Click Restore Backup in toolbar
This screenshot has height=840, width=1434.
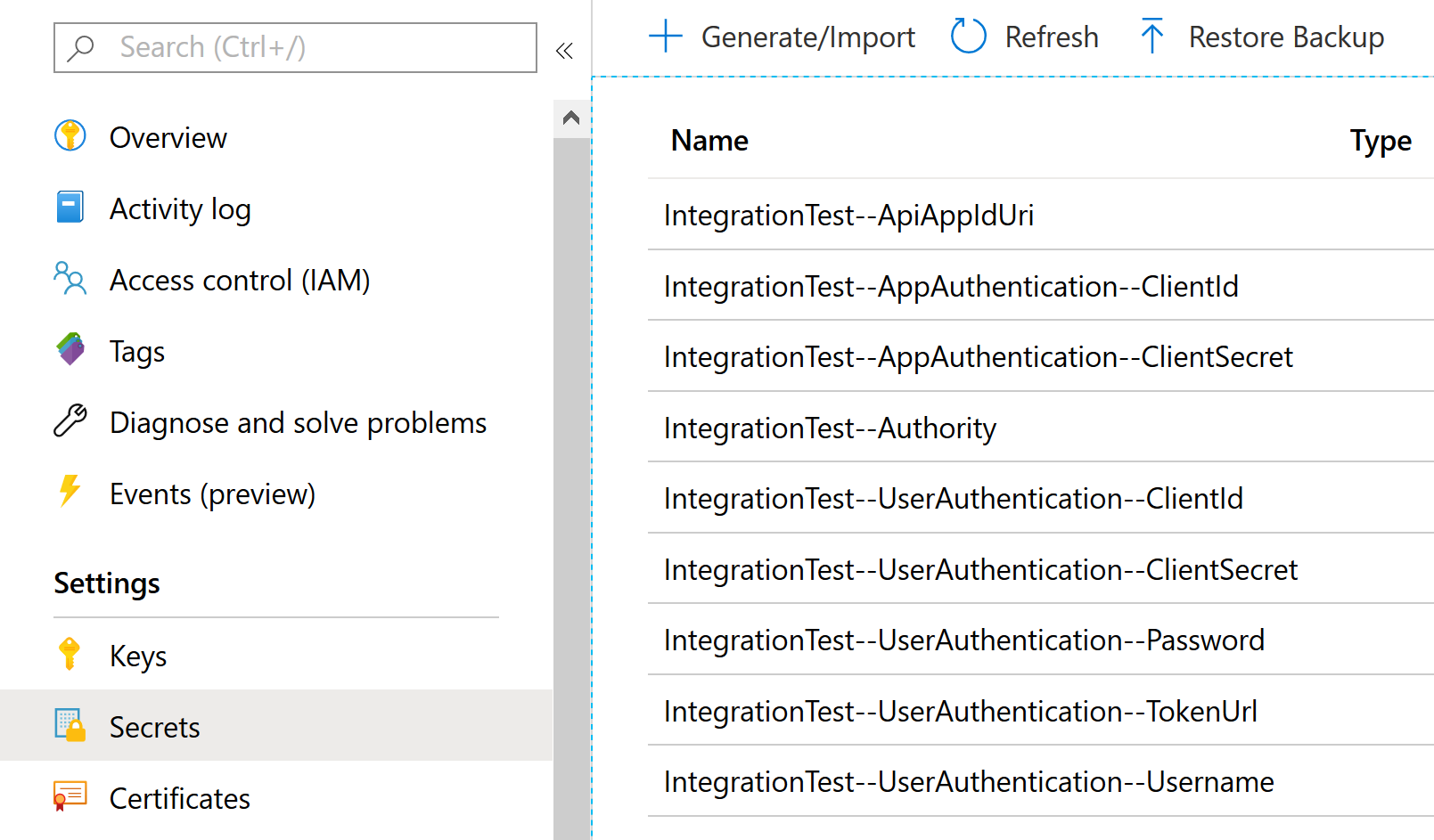tap(1262, 37)
